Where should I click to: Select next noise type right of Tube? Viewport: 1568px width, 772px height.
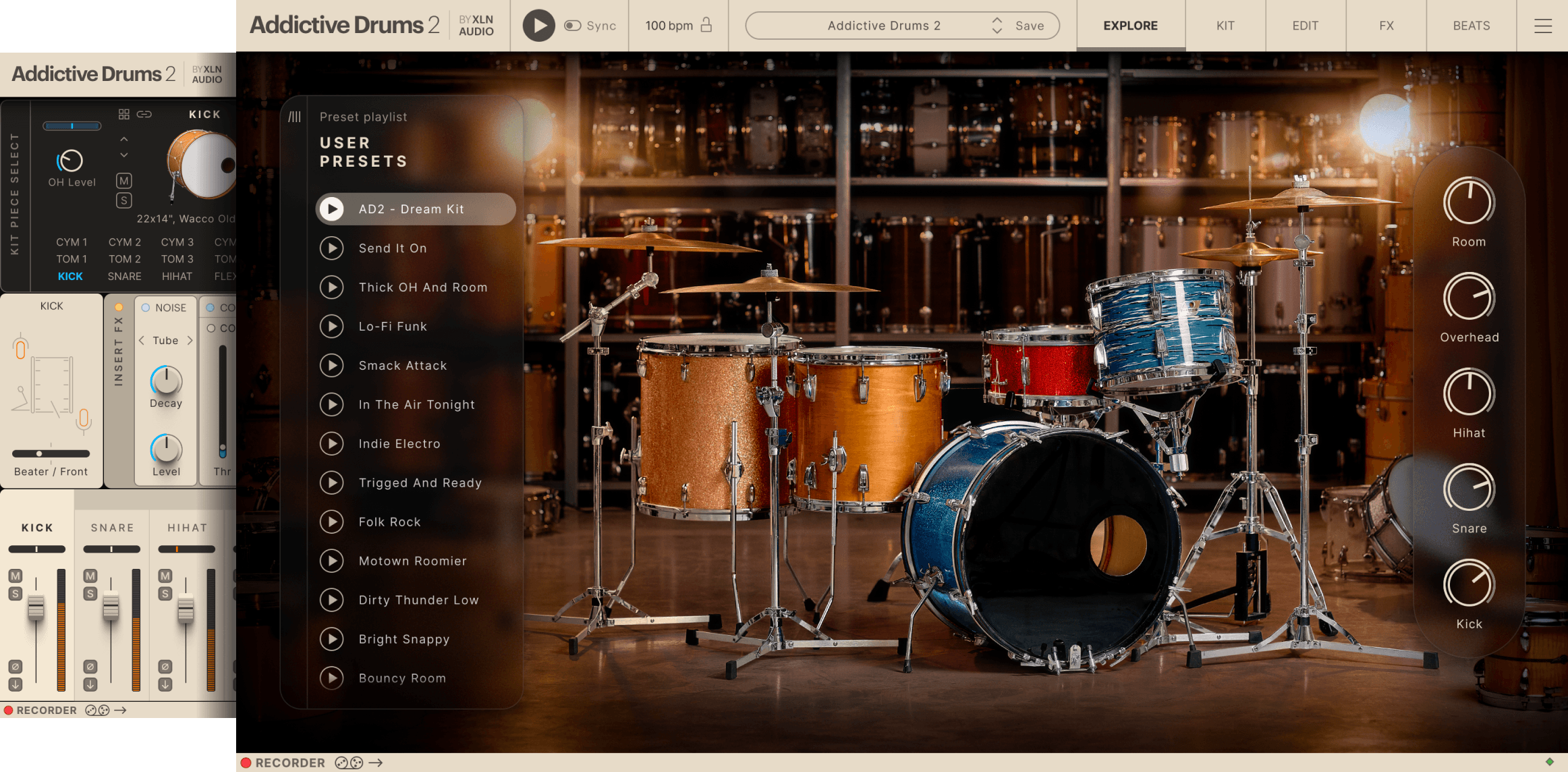point(190,341)
